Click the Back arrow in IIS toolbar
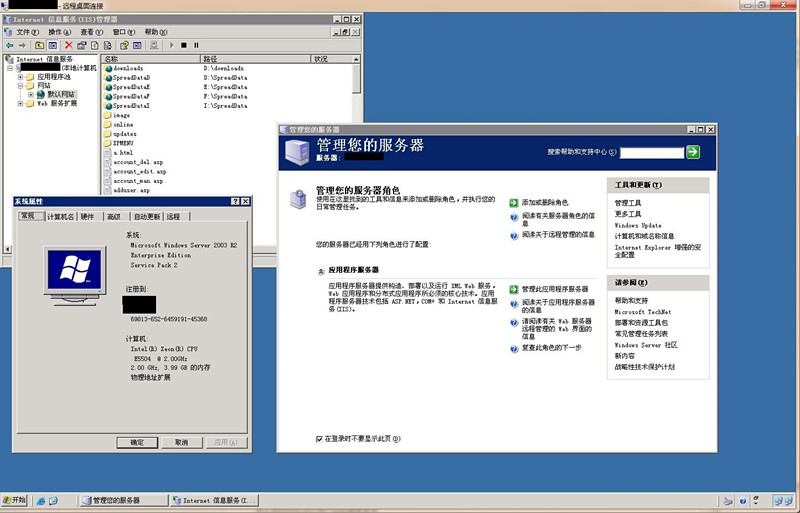The image size is (800, 513). tap(9, 45)
